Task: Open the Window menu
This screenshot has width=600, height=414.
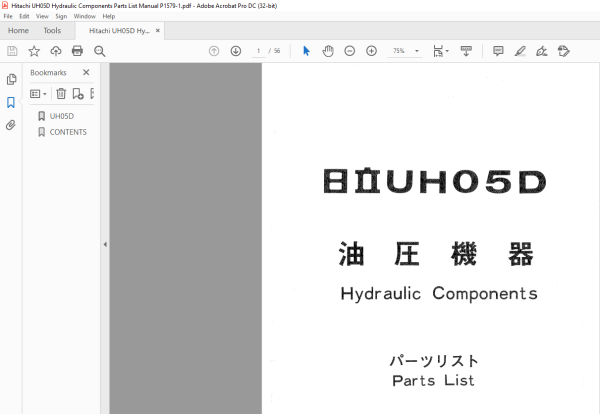Action: (x=85, y=16)
